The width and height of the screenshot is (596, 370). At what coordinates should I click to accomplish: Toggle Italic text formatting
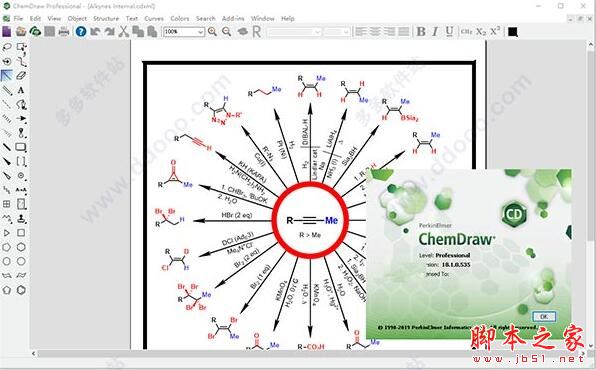(435, 32)
